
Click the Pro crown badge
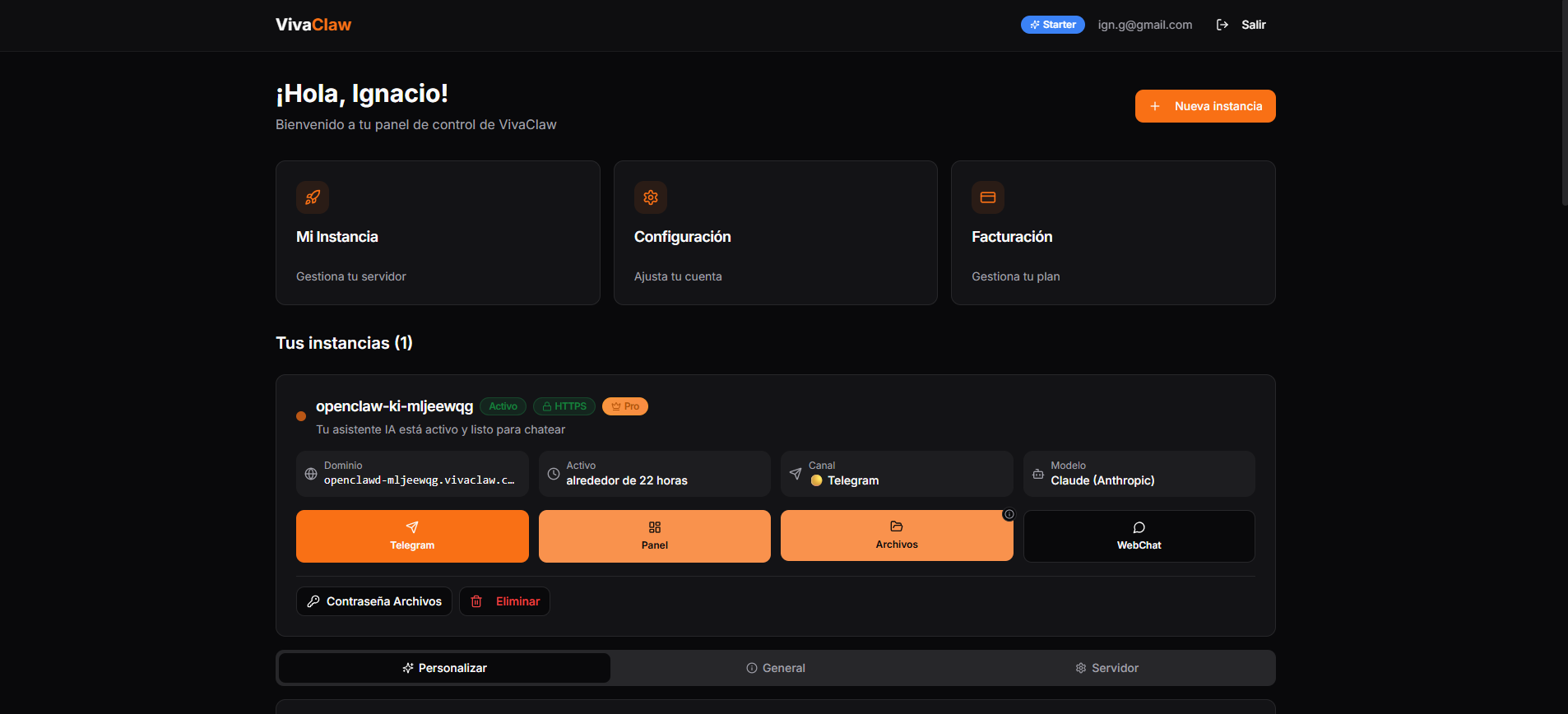pyautogui.click(x=625, y=406)
